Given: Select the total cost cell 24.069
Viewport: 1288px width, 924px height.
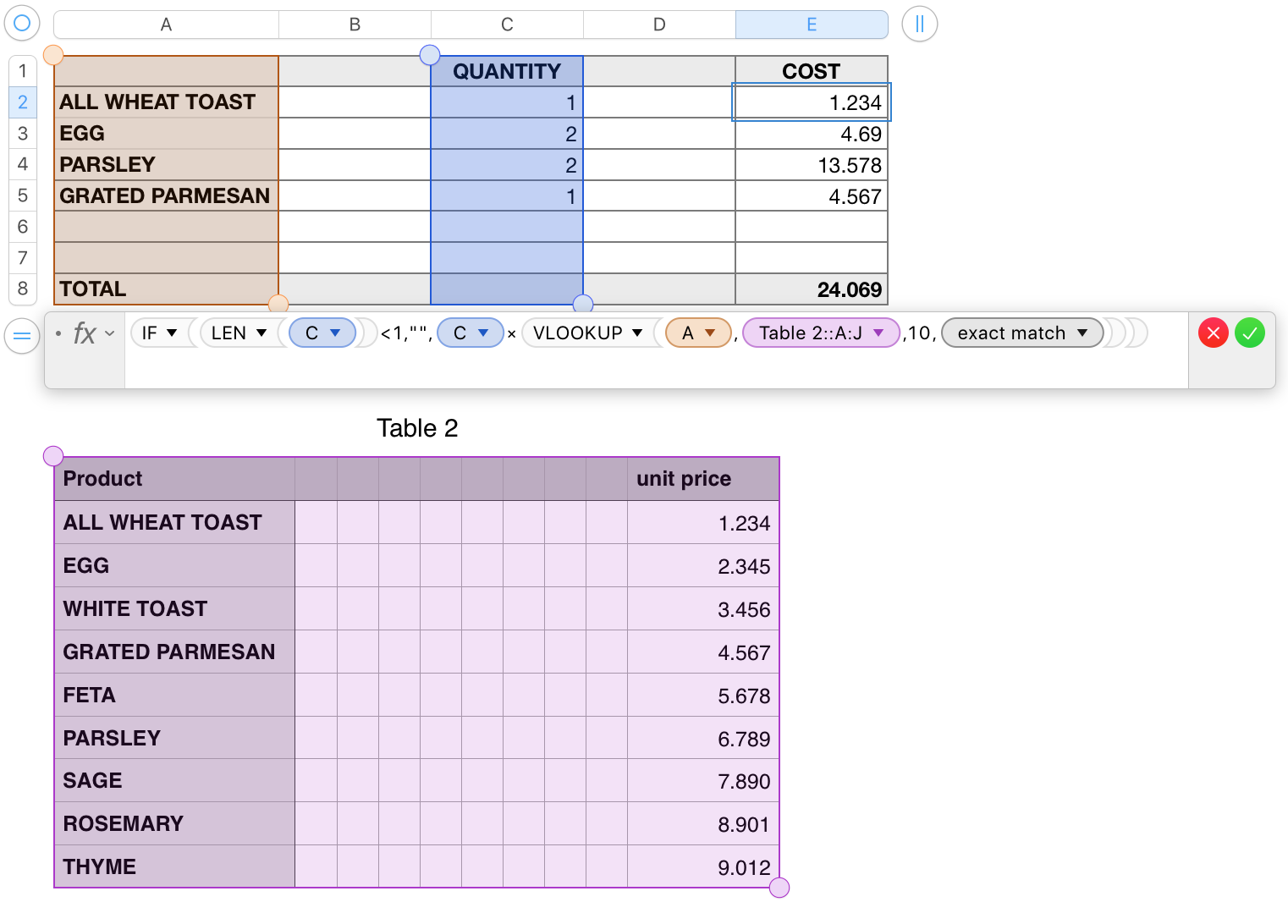Looking at the screenshot, I should click(812, 289).
